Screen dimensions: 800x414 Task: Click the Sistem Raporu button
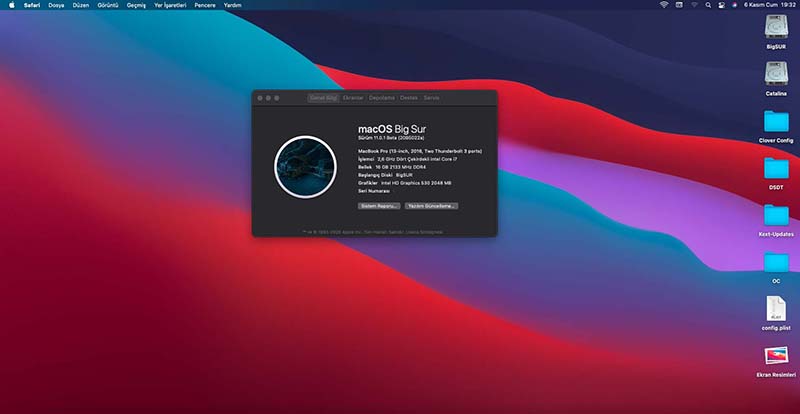click(x=379, y=205)
